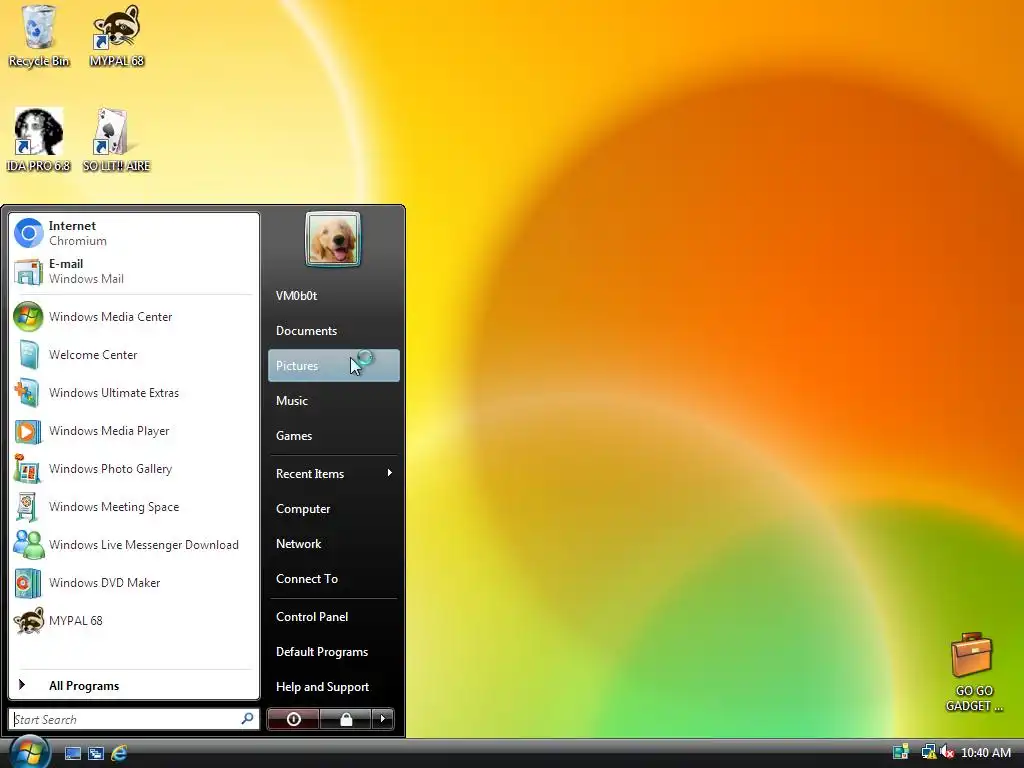
Task: Launch Windows Media Player
Action: point(134,431)
